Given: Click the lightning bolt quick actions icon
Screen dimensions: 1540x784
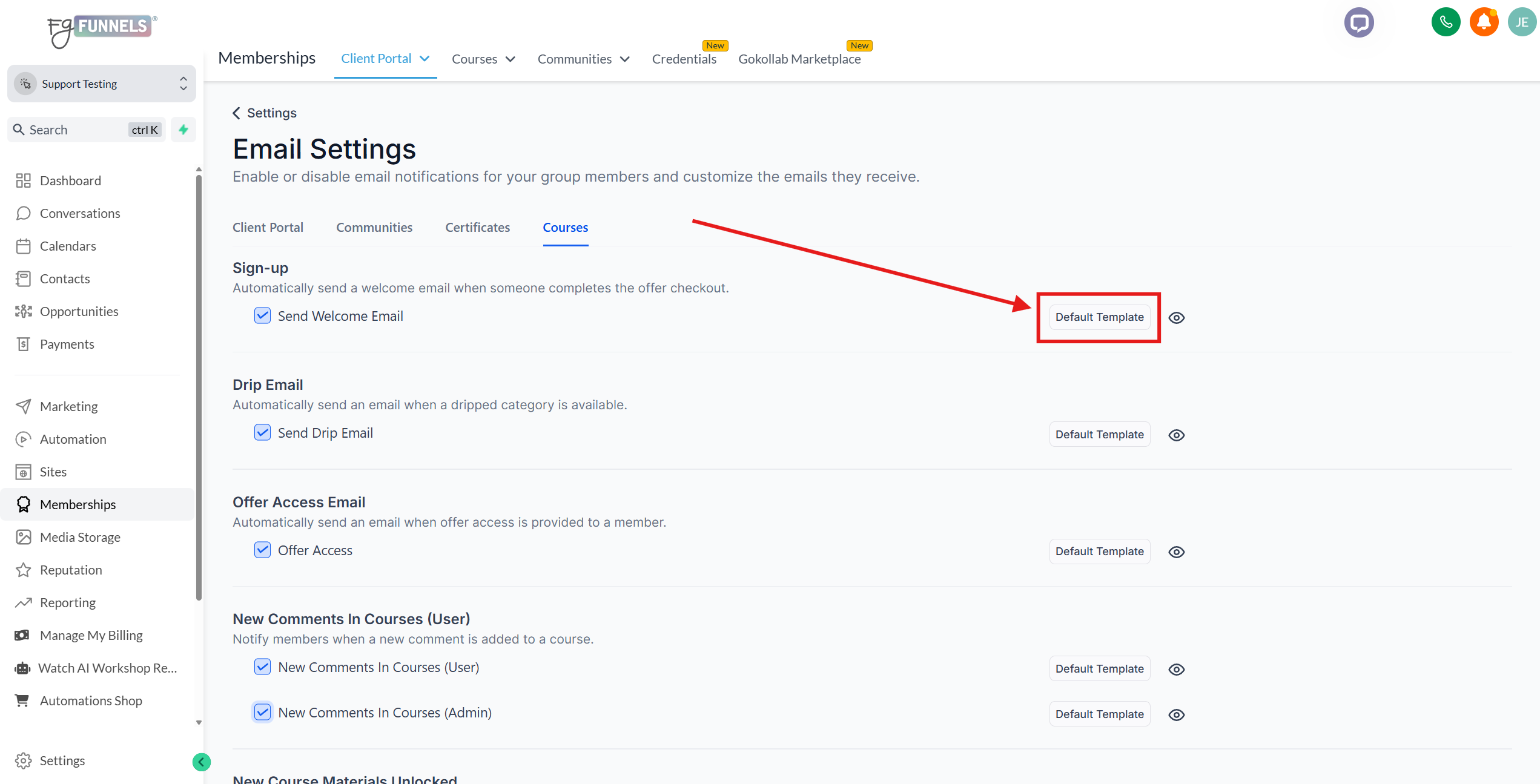Looking at the screenshot, I should (x=183, y=130).
